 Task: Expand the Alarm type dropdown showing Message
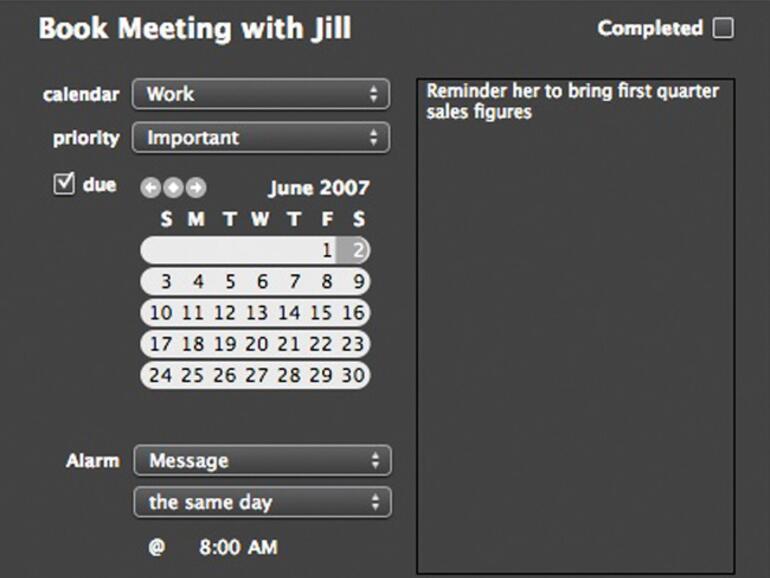[262, 461]
